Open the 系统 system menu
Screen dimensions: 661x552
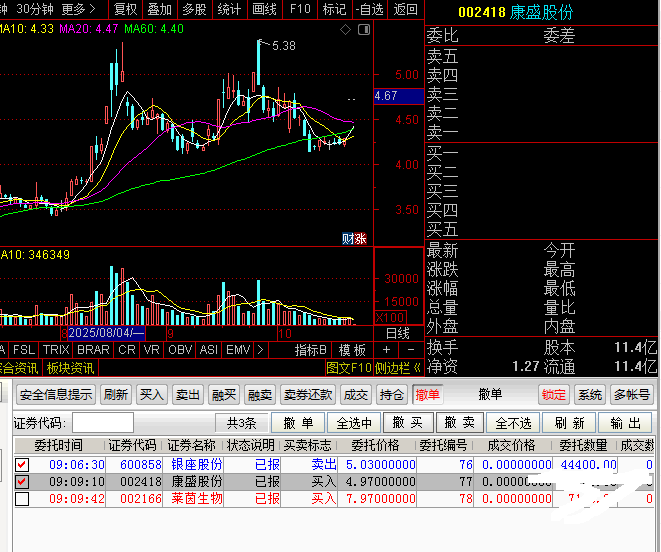click(x=589, y=395)
